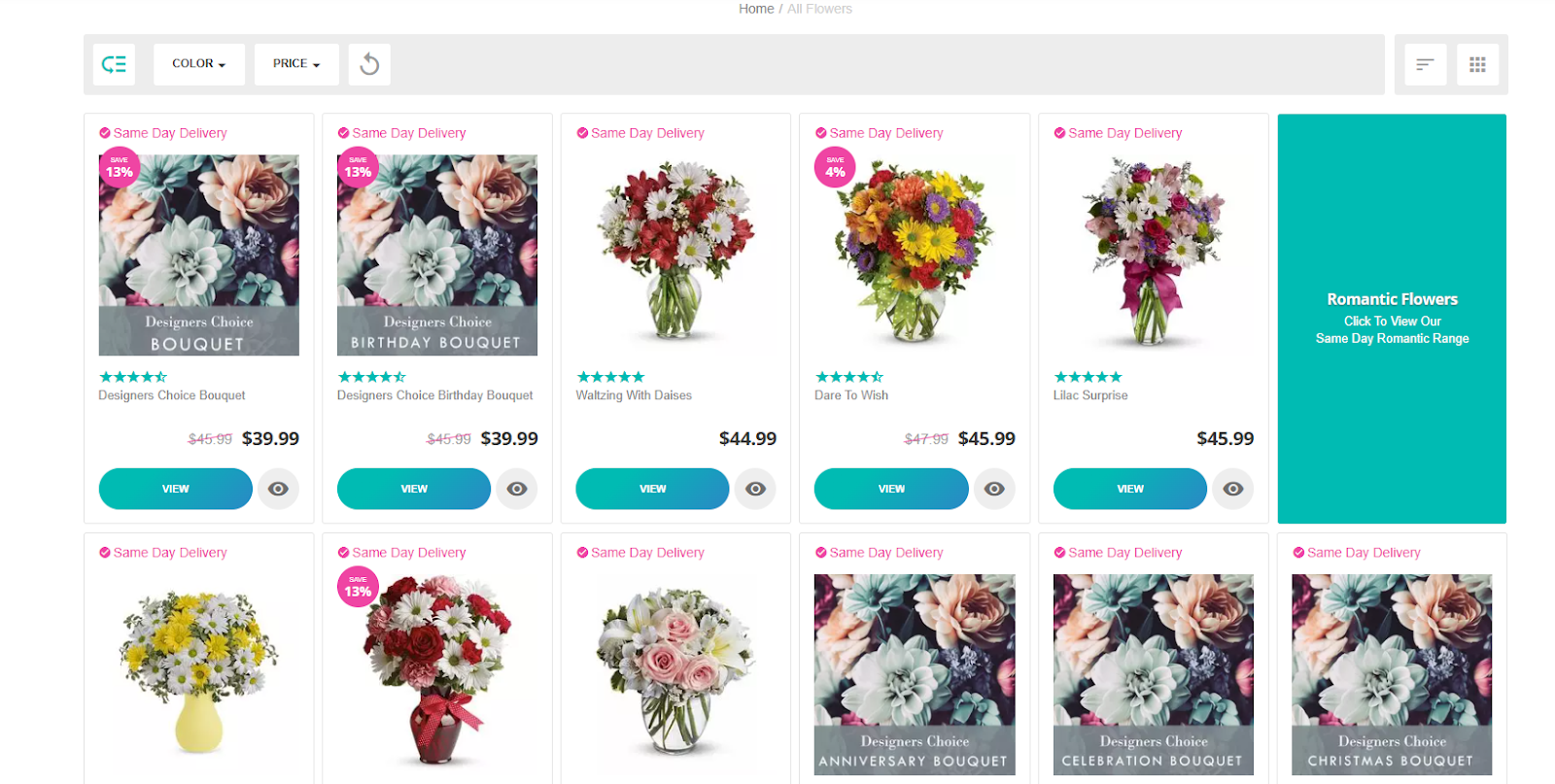Open Designers Choice Celebration Bouquet image
1555x784 pixels.
[x=1154, y=674]
